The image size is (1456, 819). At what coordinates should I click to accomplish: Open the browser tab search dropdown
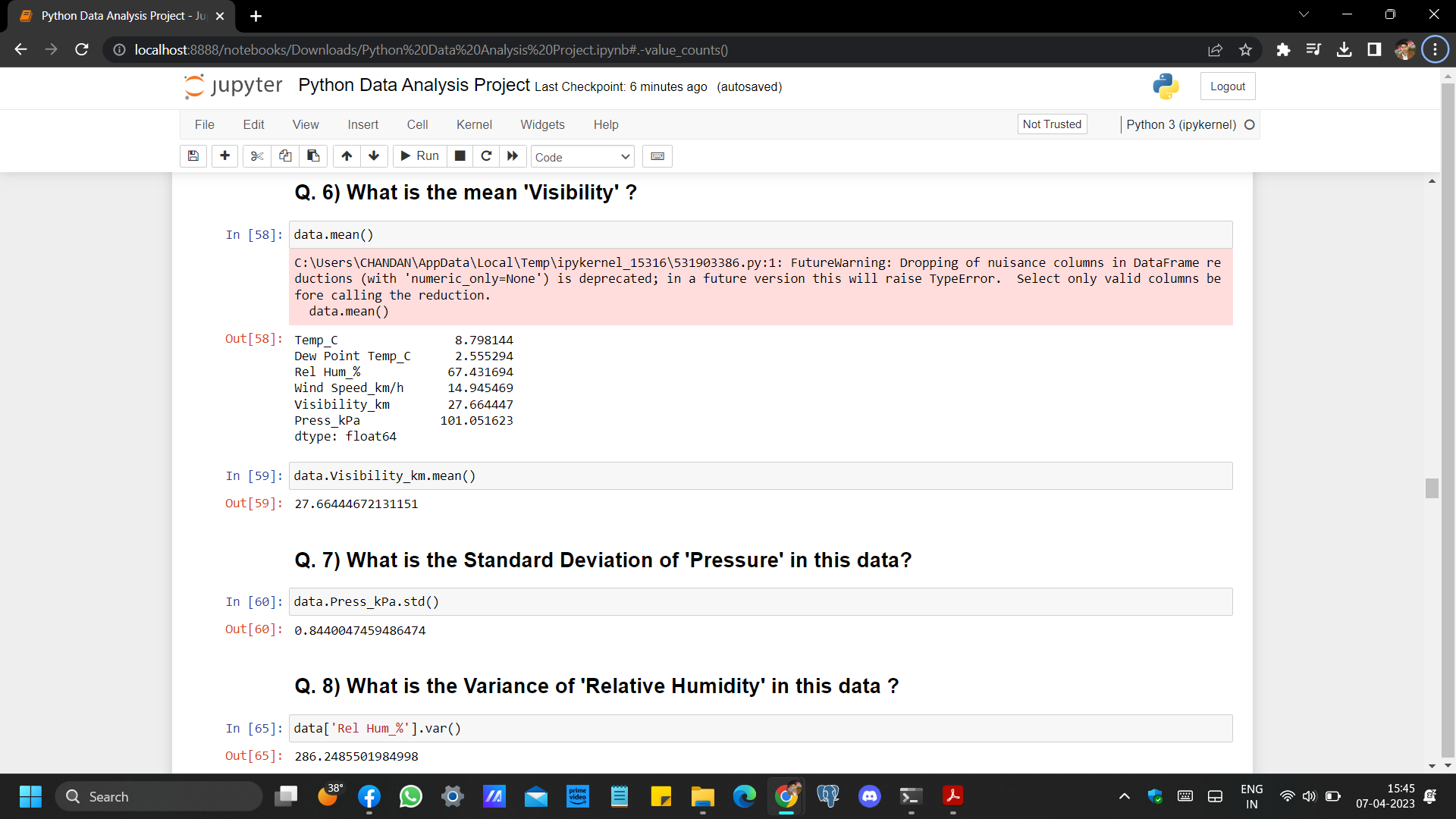1304,14
